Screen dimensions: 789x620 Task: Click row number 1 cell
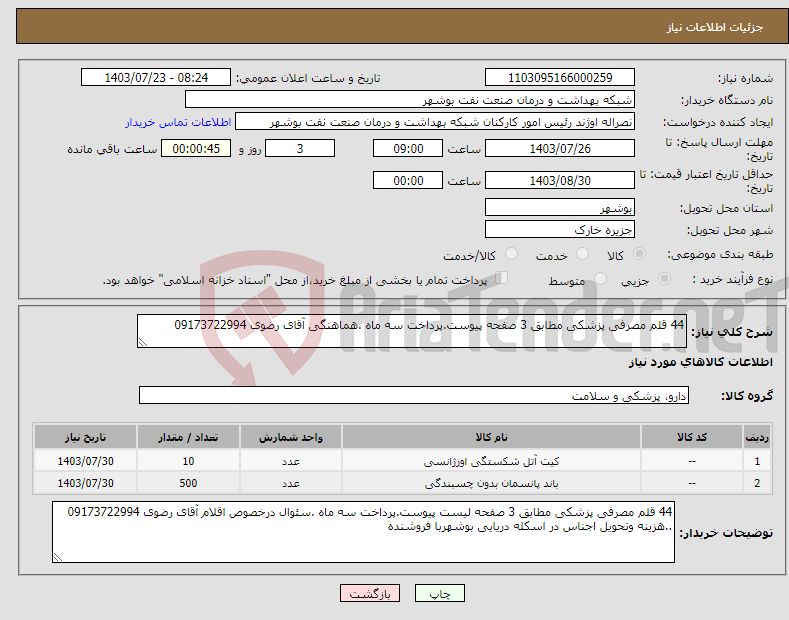(x=757, y=461)
